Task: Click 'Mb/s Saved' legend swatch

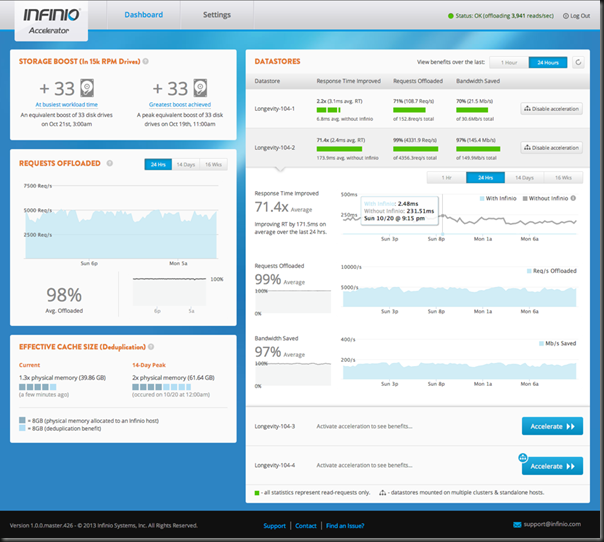Action: pyautogui.click(x=541, y=343)
